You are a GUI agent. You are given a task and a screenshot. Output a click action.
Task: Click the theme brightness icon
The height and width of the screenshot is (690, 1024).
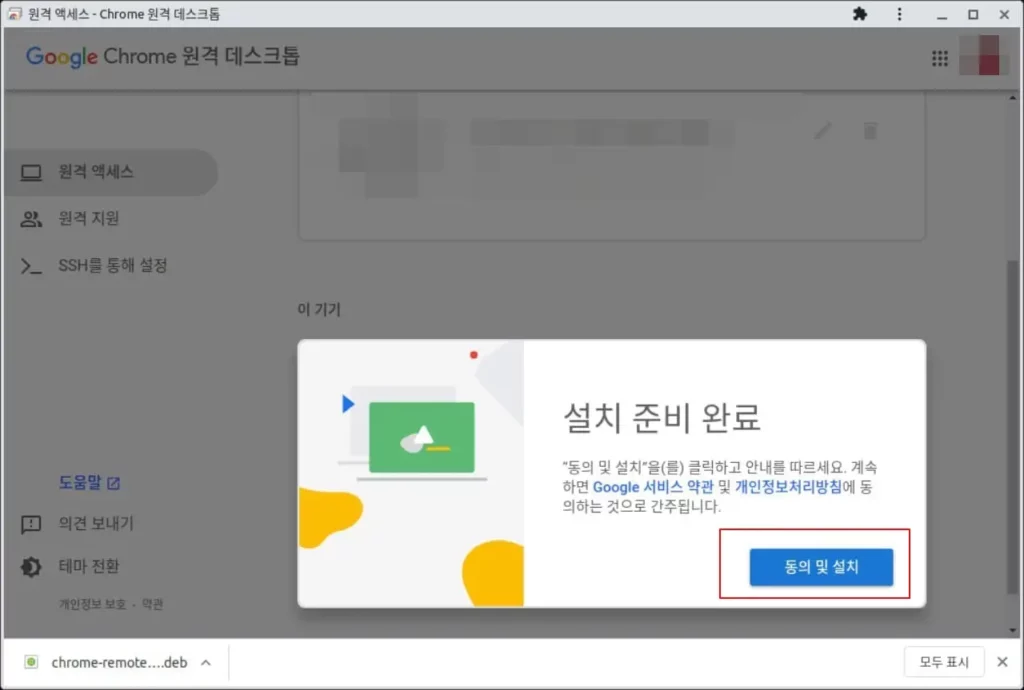(31, 567)
